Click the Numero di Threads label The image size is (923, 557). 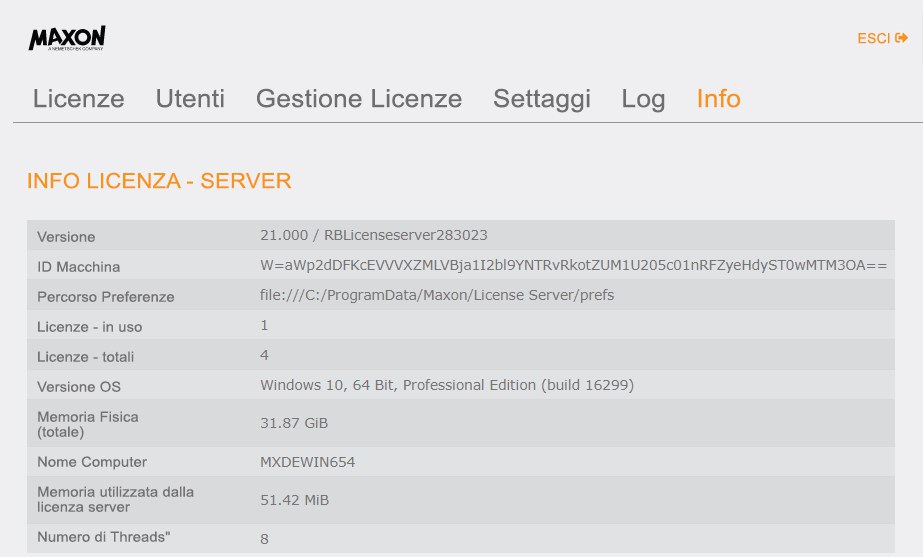coord(104,537)
